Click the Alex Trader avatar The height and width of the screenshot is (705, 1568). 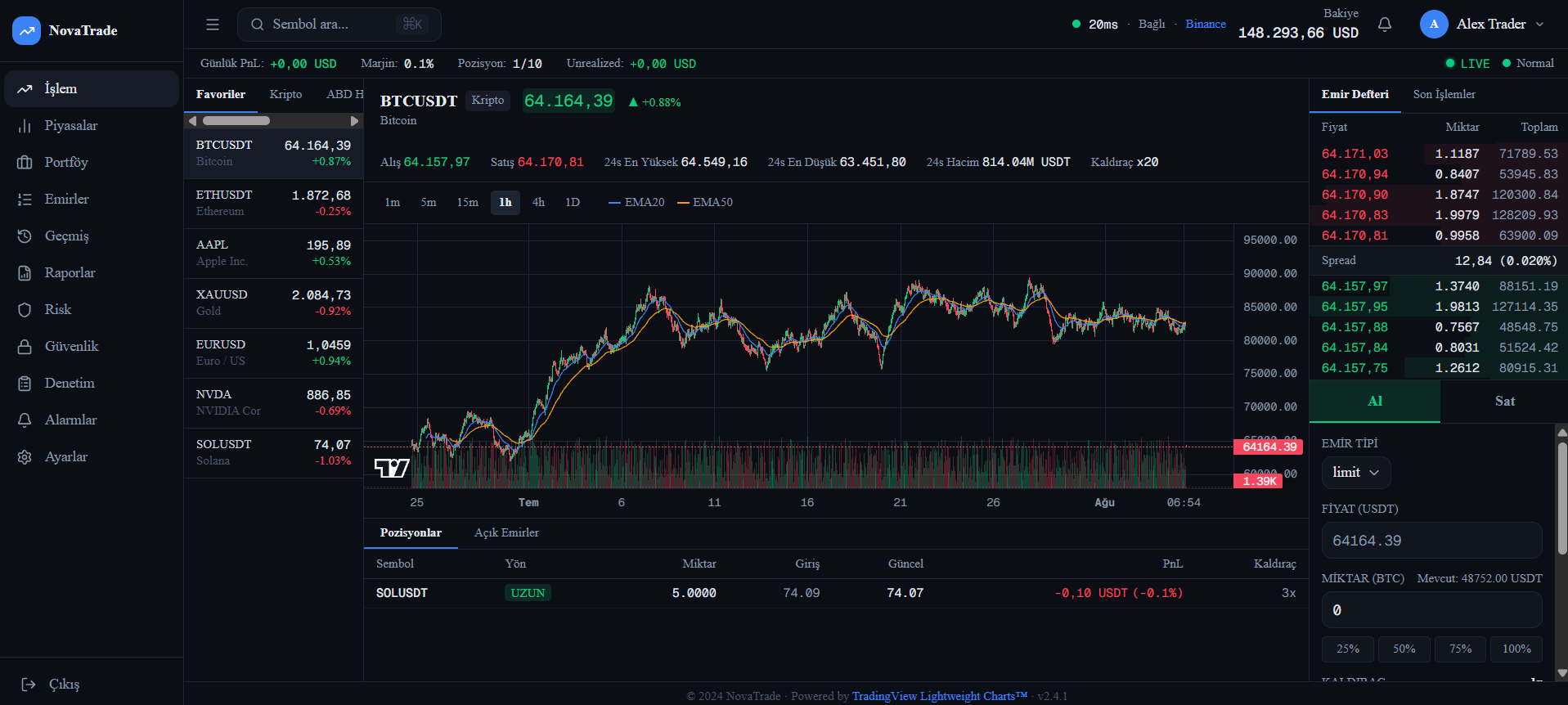pos(1434,25)
